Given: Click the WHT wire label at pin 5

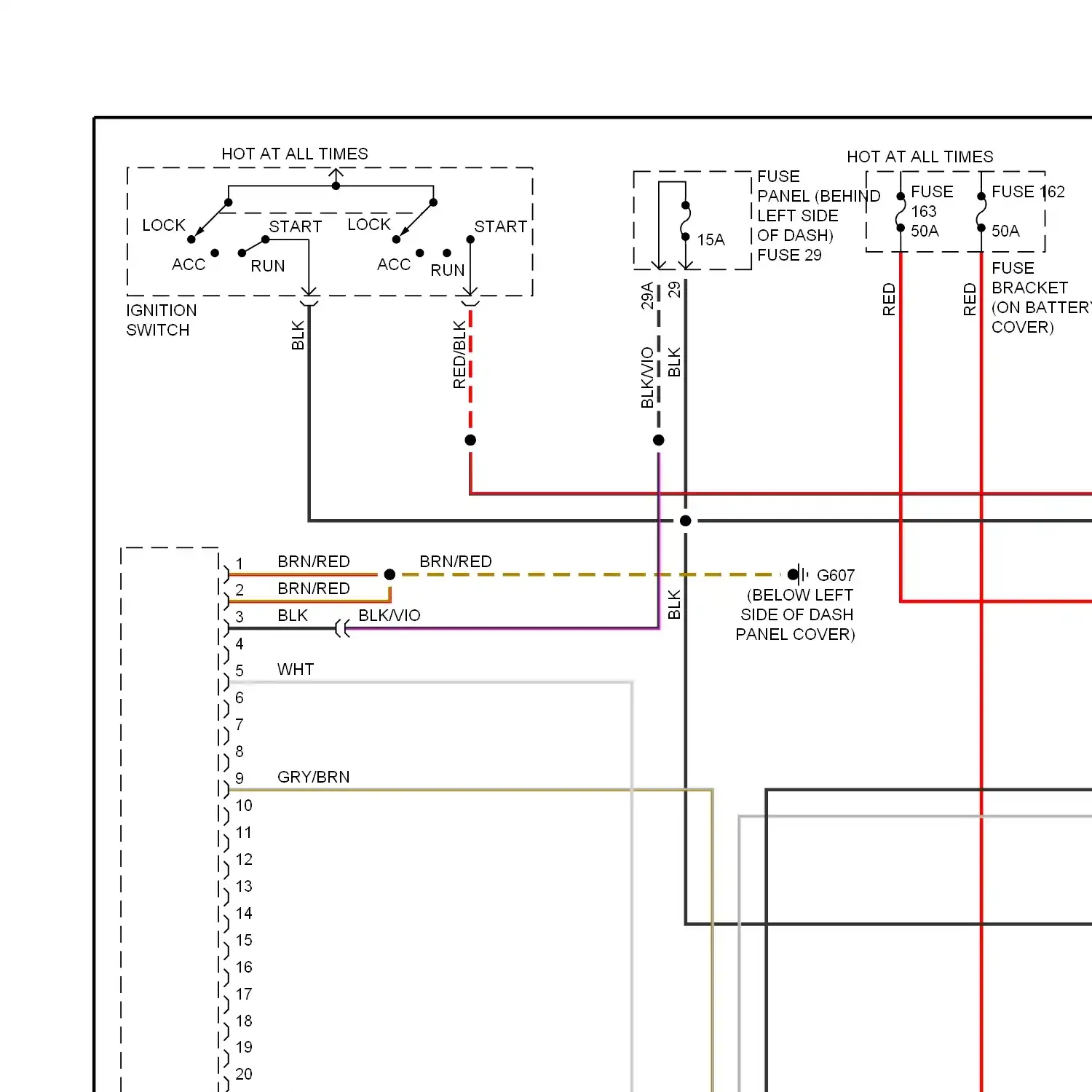Looking at the screenshot, I should click(x=296, y=669).
